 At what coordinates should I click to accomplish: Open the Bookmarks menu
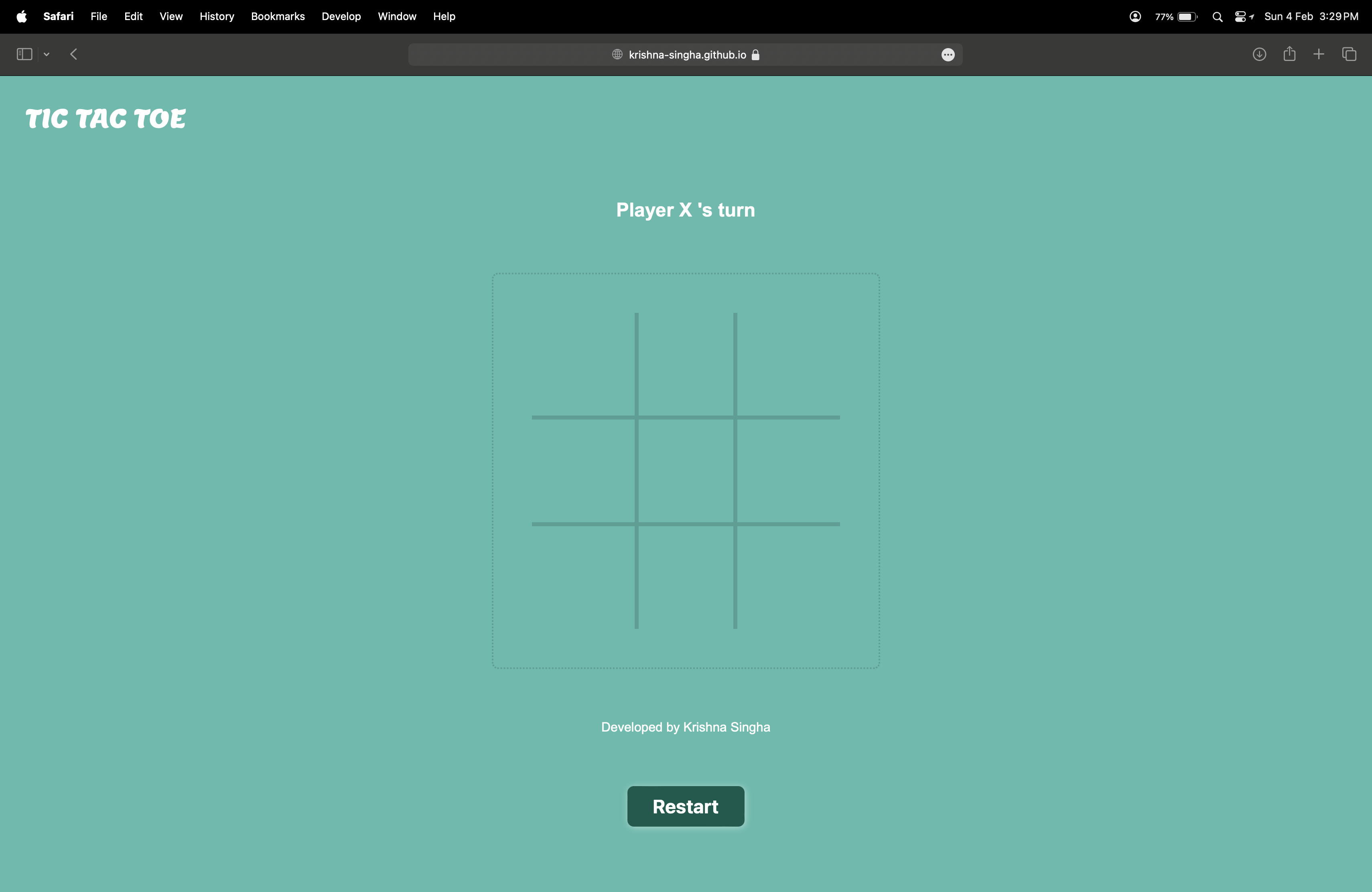pyautogui.click(x=278, y=17)
